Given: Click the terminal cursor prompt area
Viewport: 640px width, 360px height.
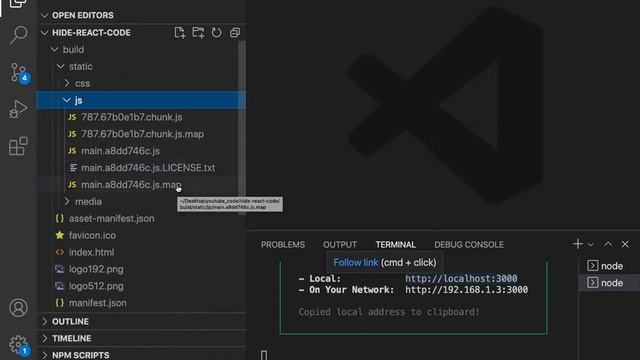Looking at the screenshot, I should click(264, 355).
